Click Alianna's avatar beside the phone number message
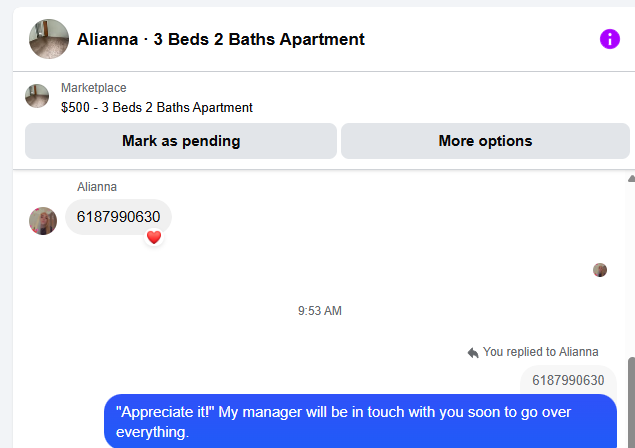Image resolution: width=635 pixels, height=448 pixels. click(43, 221)
